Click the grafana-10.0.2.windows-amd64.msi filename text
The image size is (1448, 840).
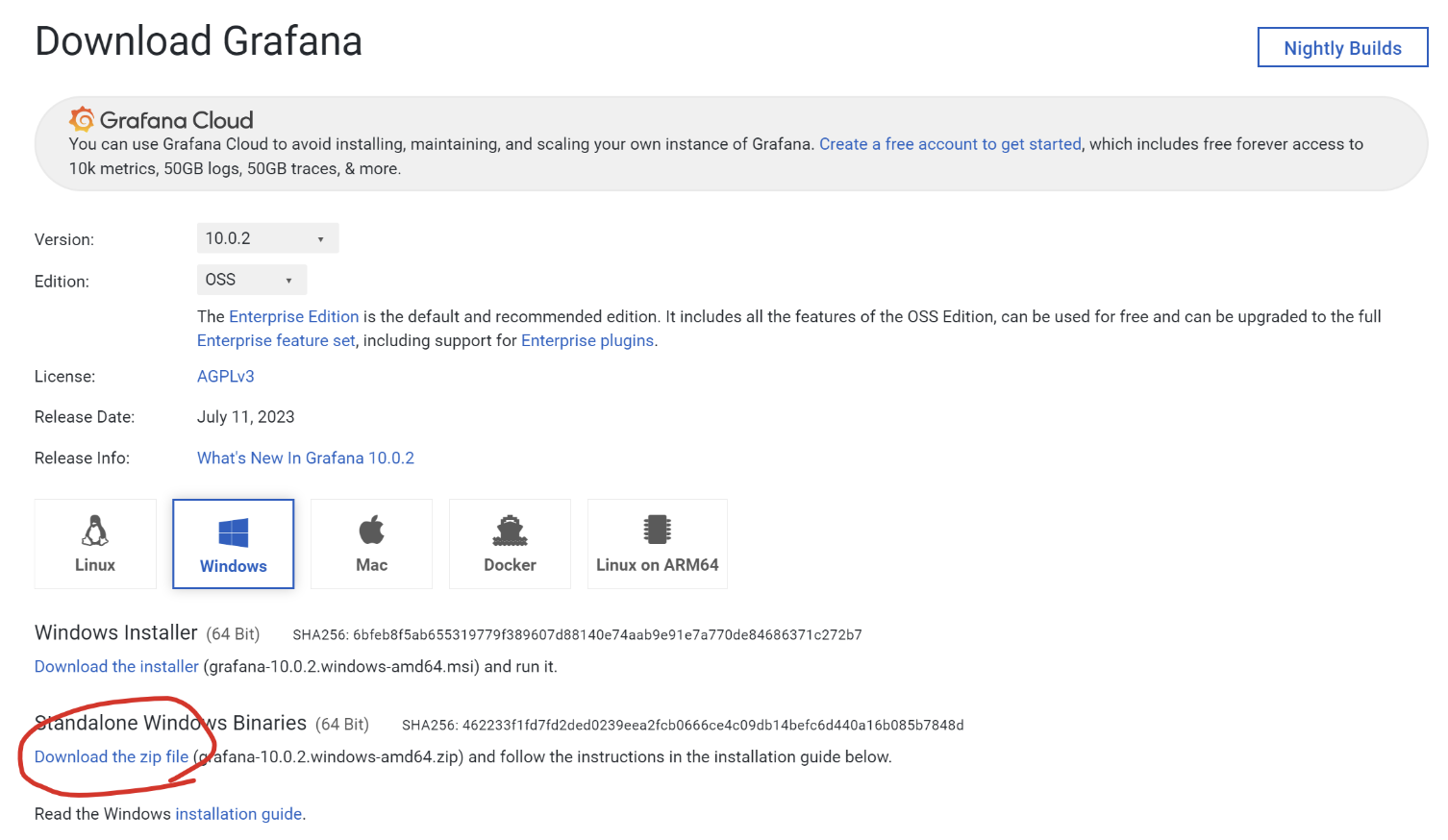[341, 667]
